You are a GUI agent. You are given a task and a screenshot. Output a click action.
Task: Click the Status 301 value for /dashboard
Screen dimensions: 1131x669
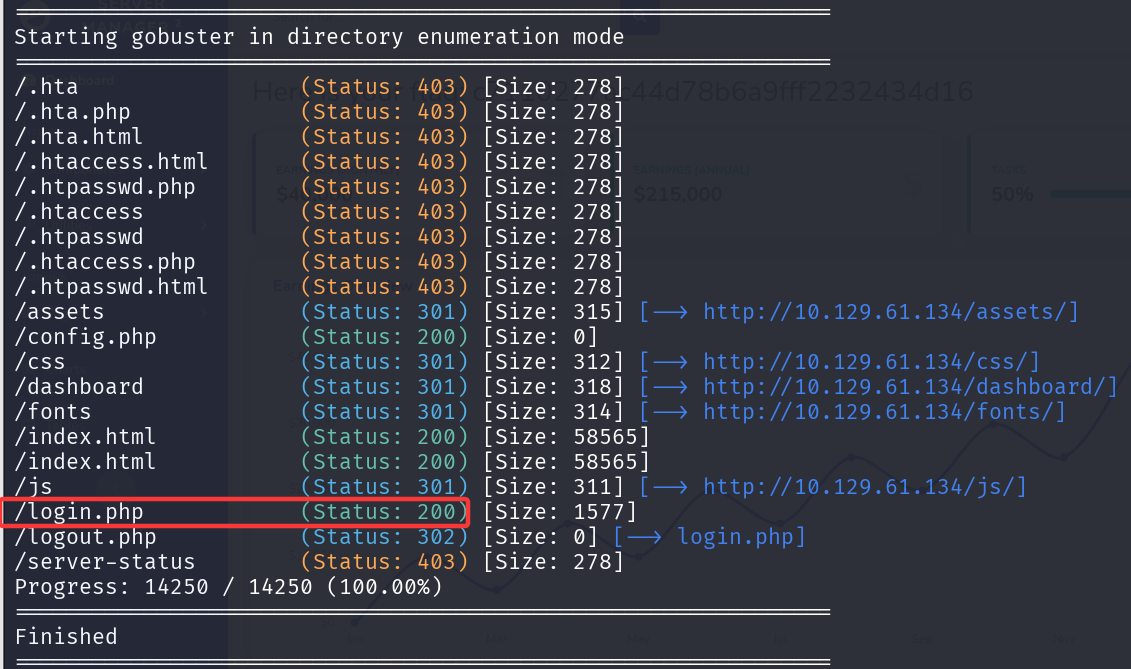[384, 387]
